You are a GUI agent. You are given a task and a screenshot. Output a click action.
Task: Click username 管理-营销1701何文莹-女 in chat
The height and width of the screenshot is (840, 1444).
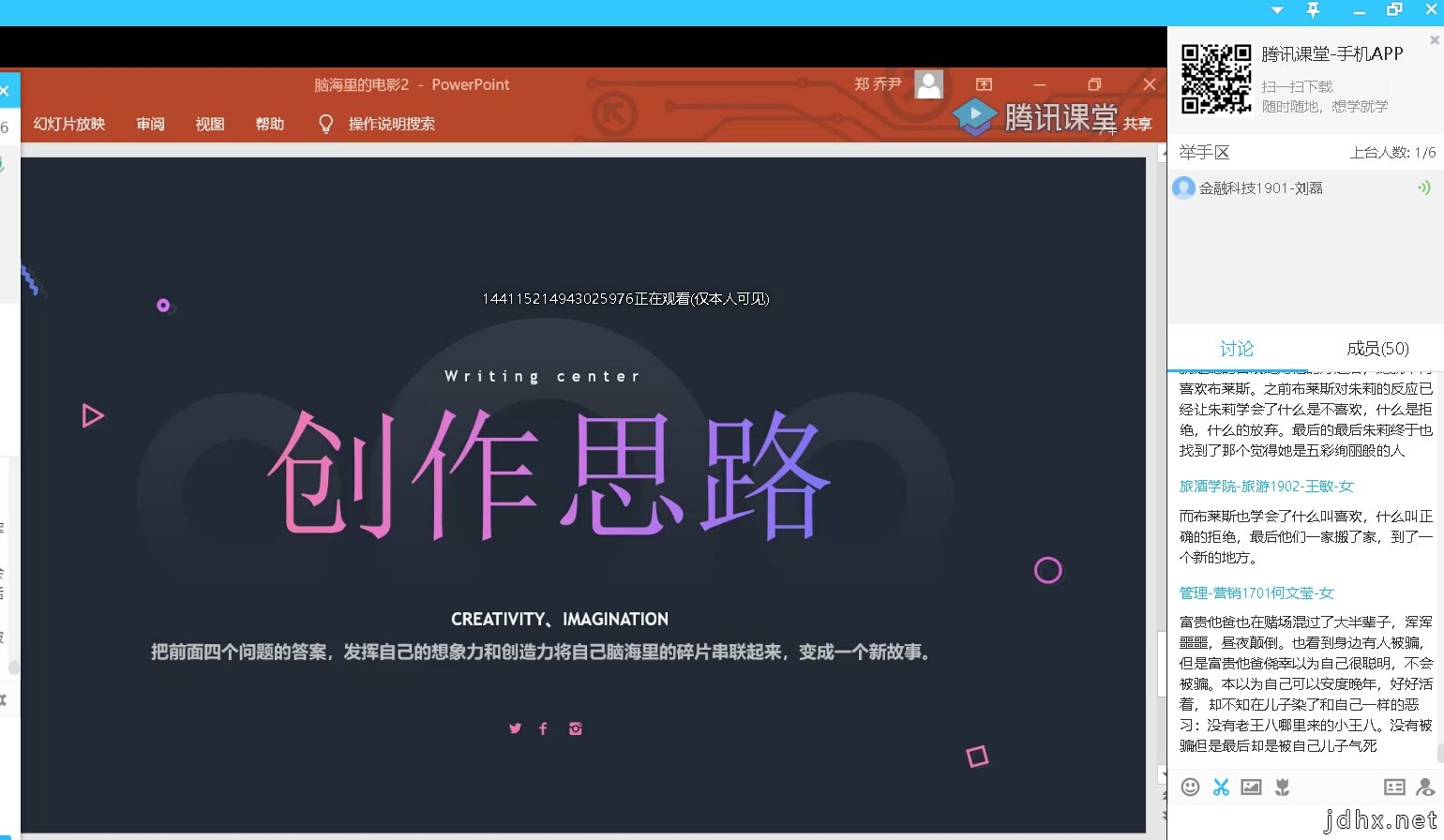(x=1256, y=593)
